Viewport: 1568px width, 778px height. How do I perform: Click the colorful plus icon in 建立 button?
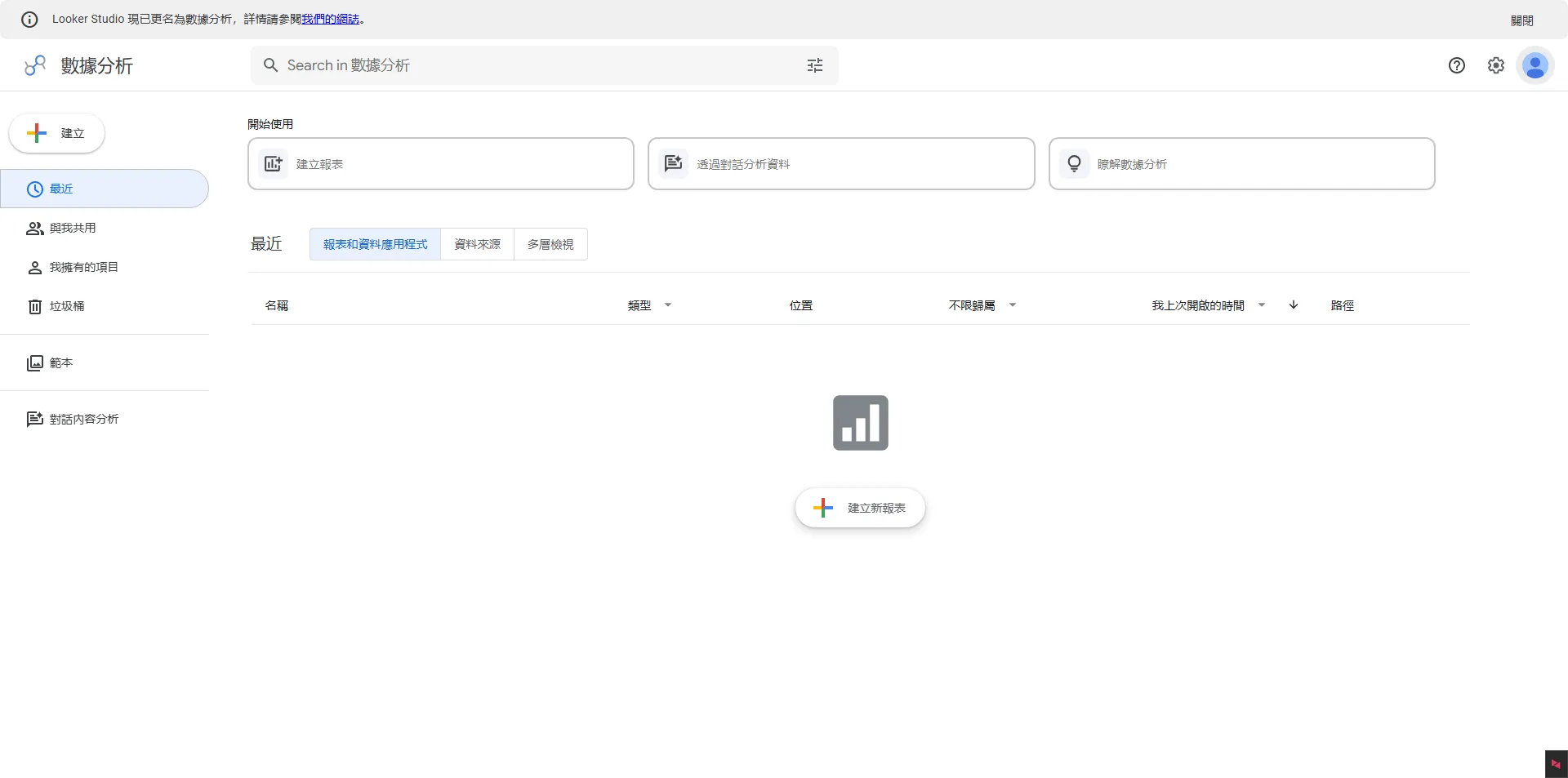37,133
